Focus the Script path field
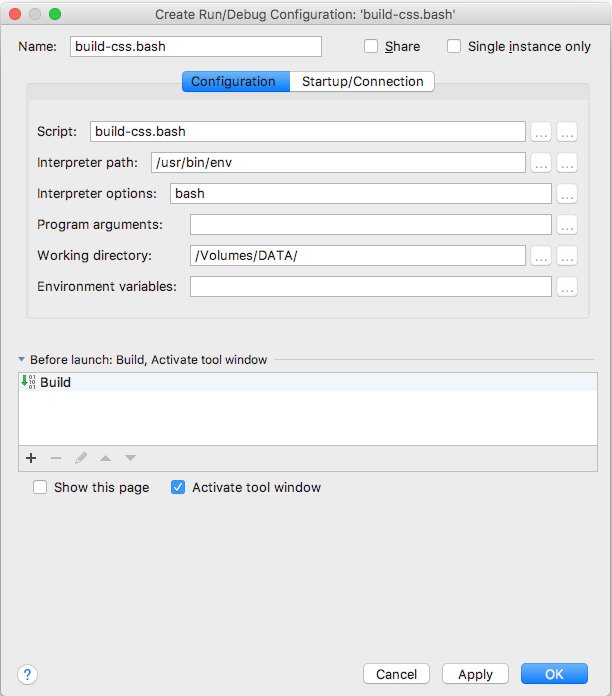This screenshot has width=612, height=696. click(x=308, y=132)
